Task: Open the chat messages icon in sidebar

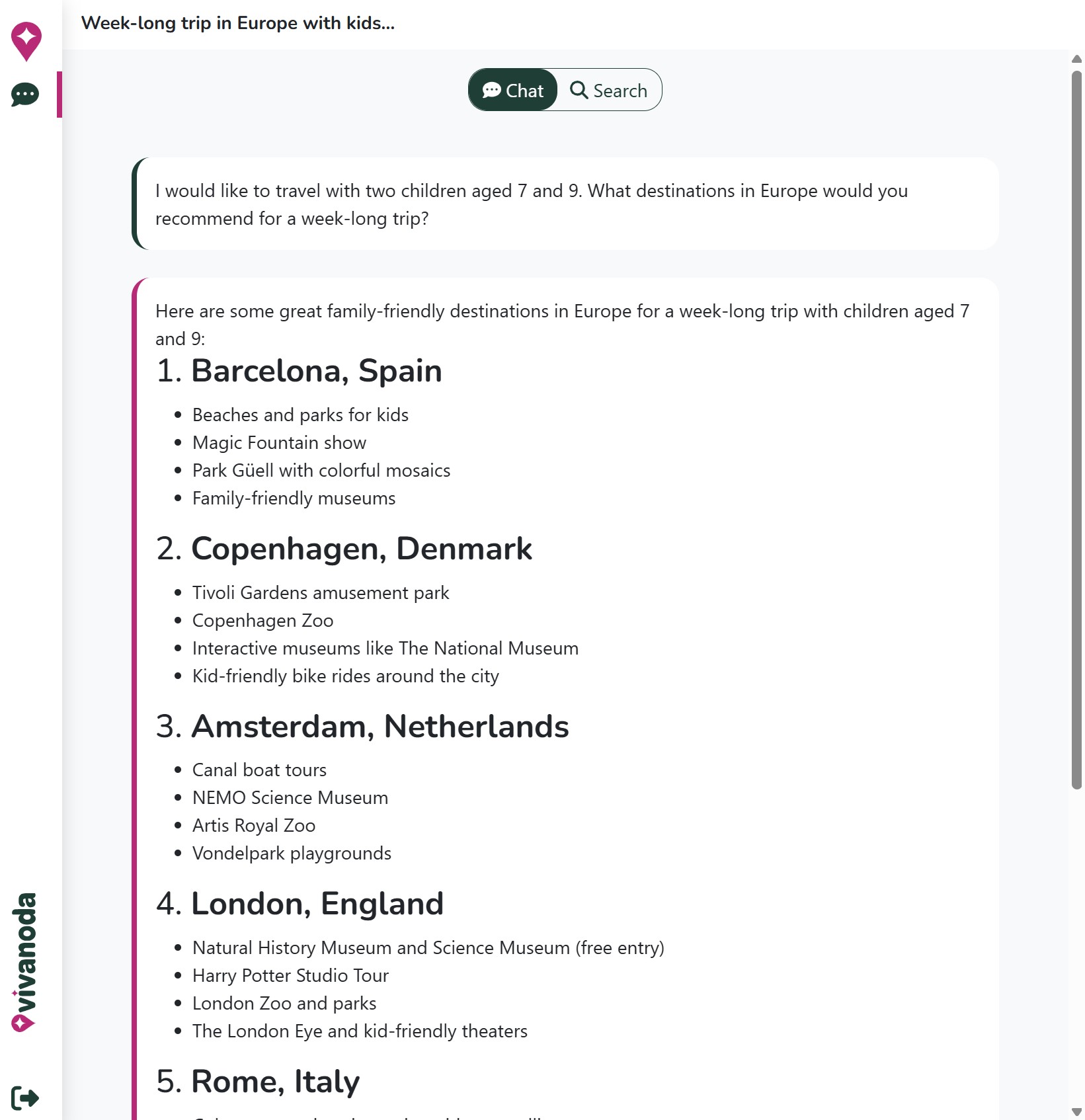Action: pos(24,95)
